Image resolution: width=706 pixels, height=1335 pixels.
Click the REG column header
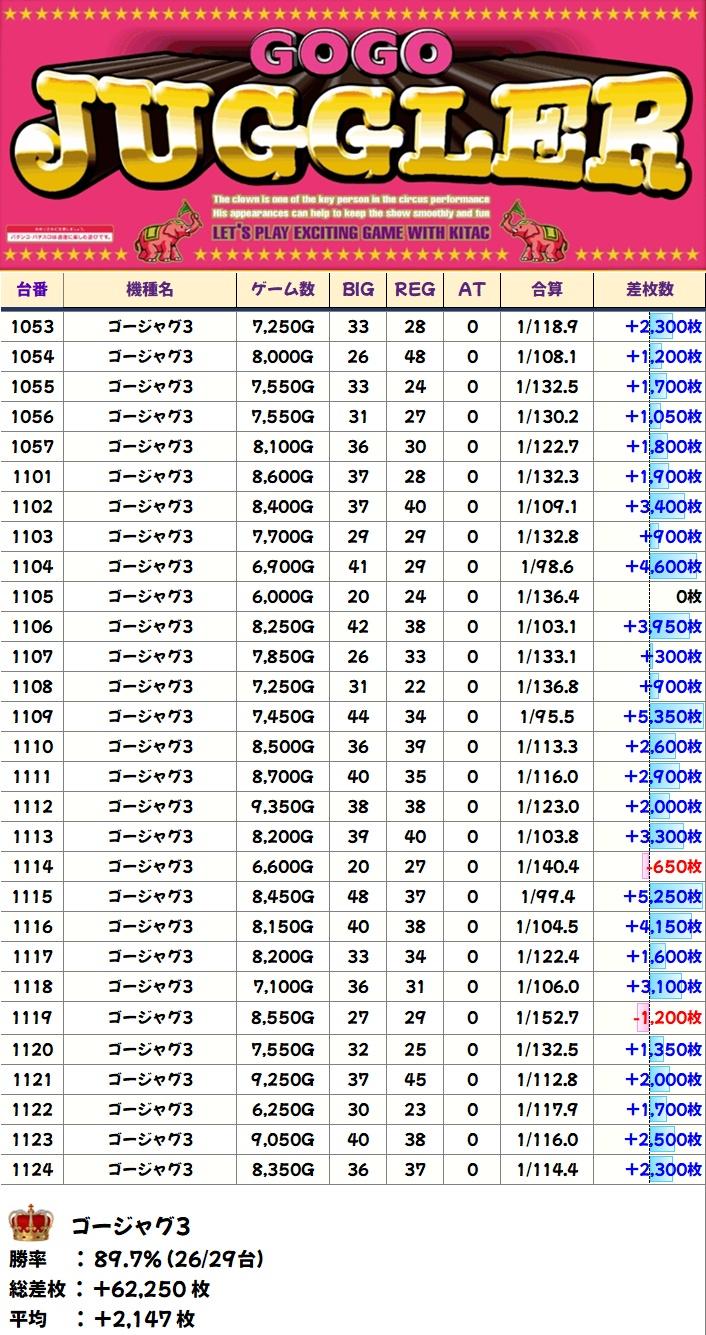pos(415,289)
